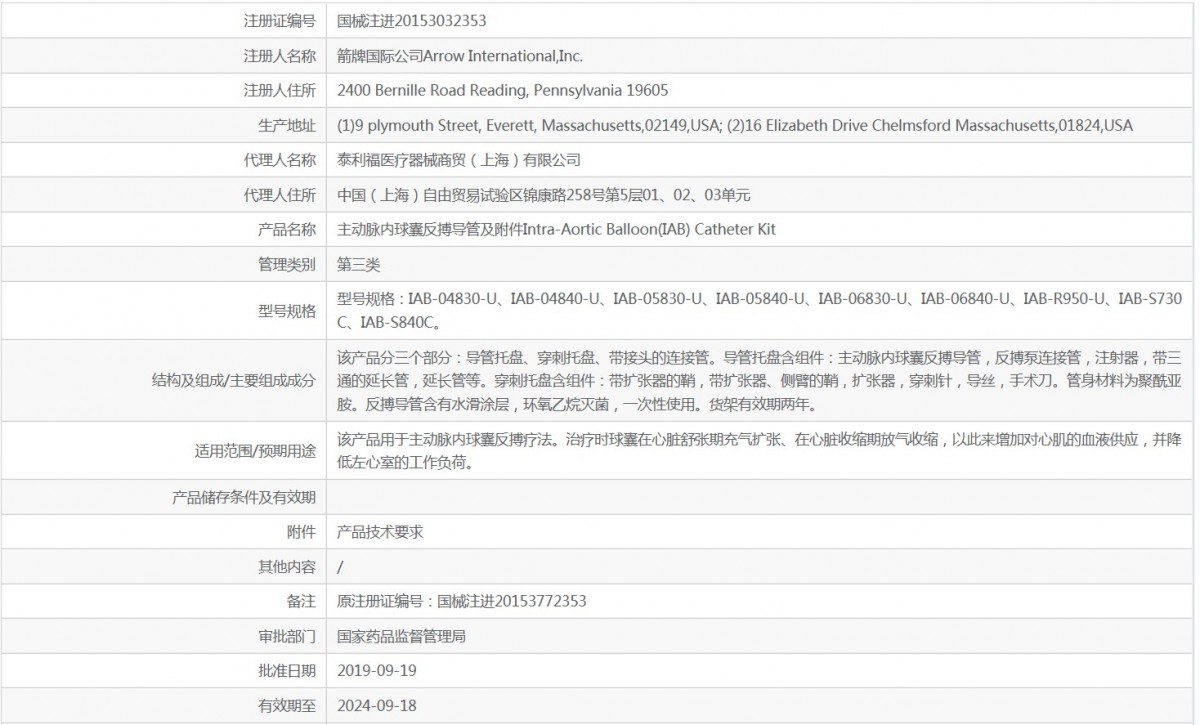The image size is (1200, 725).
Task: Click the 代理人住所 label
Action: 280,195
